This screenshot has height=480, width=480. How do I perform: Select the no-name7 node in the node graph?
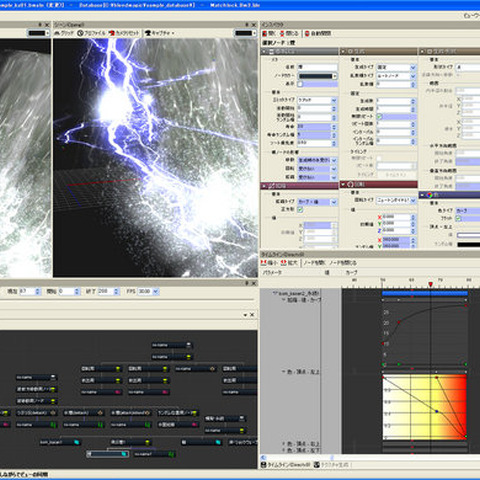[154, 454]
